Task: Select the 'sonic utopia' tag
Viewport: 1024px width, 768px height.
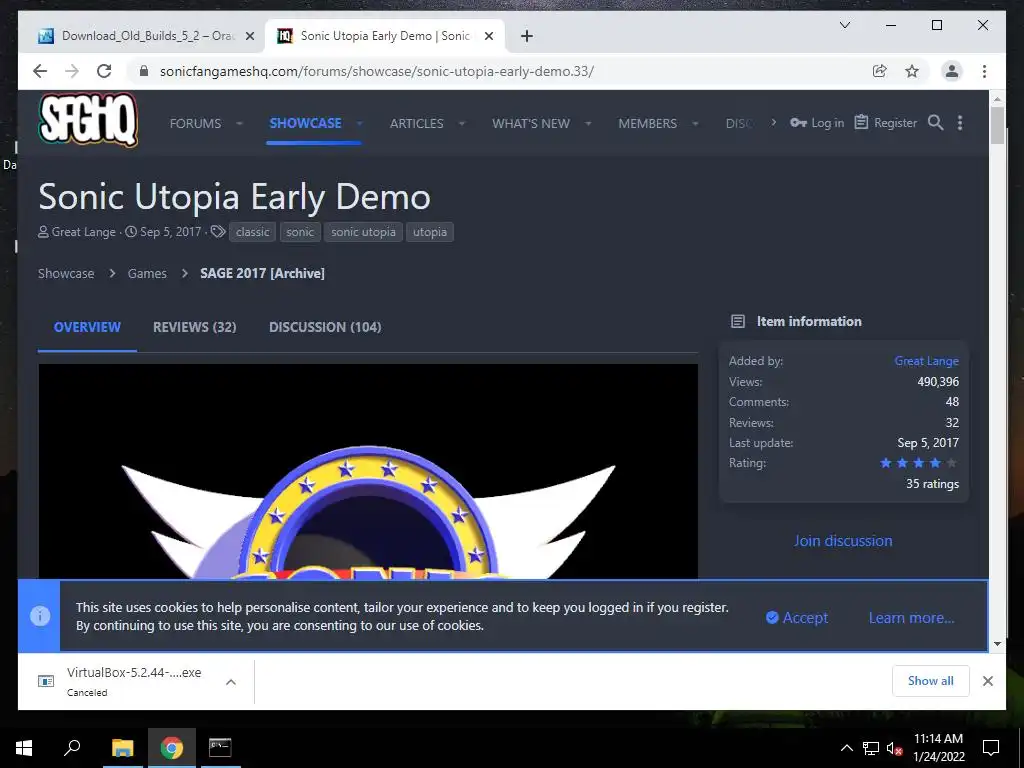Action: (363, 232)
